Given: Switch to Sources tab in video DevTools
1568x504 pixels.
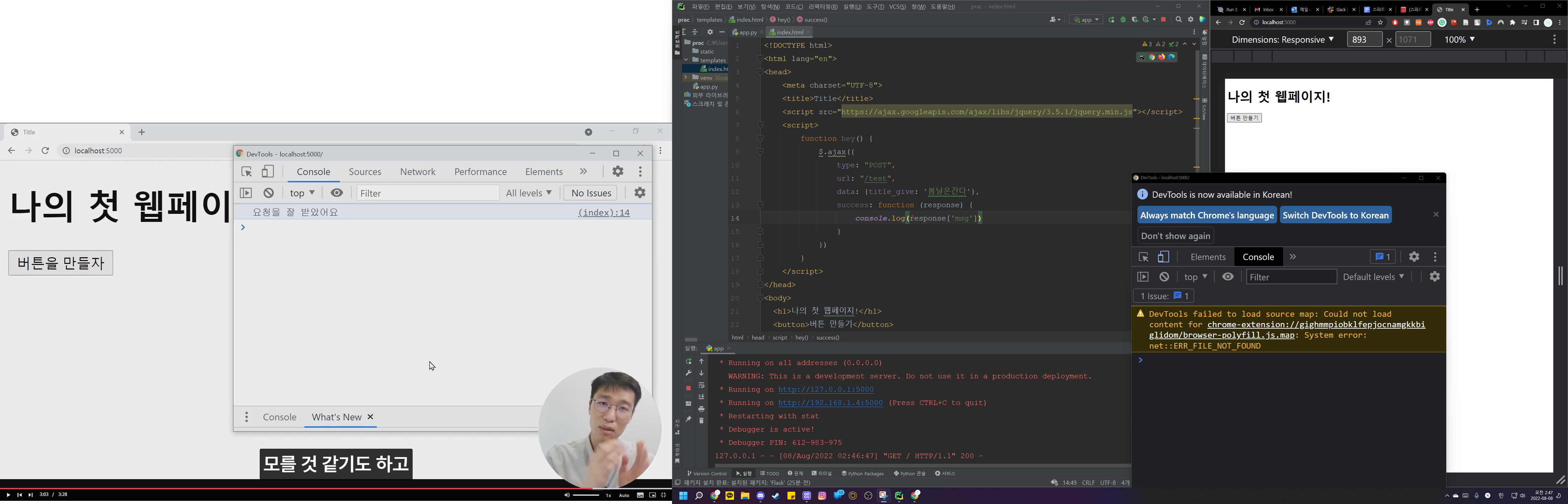Looking at the screenshot, I should (365, 171).
